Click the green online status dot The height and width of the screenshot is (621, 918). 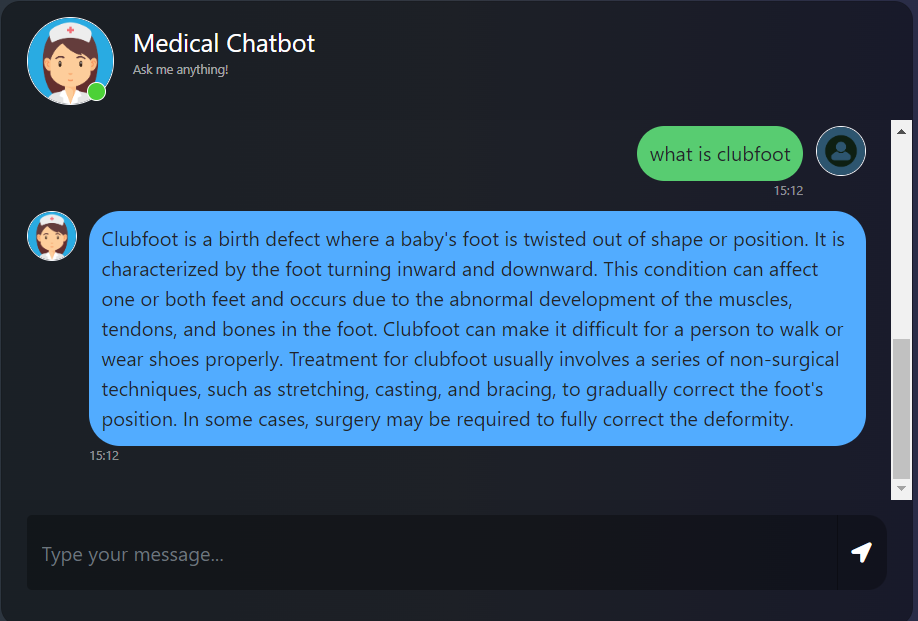click(97, 92)
